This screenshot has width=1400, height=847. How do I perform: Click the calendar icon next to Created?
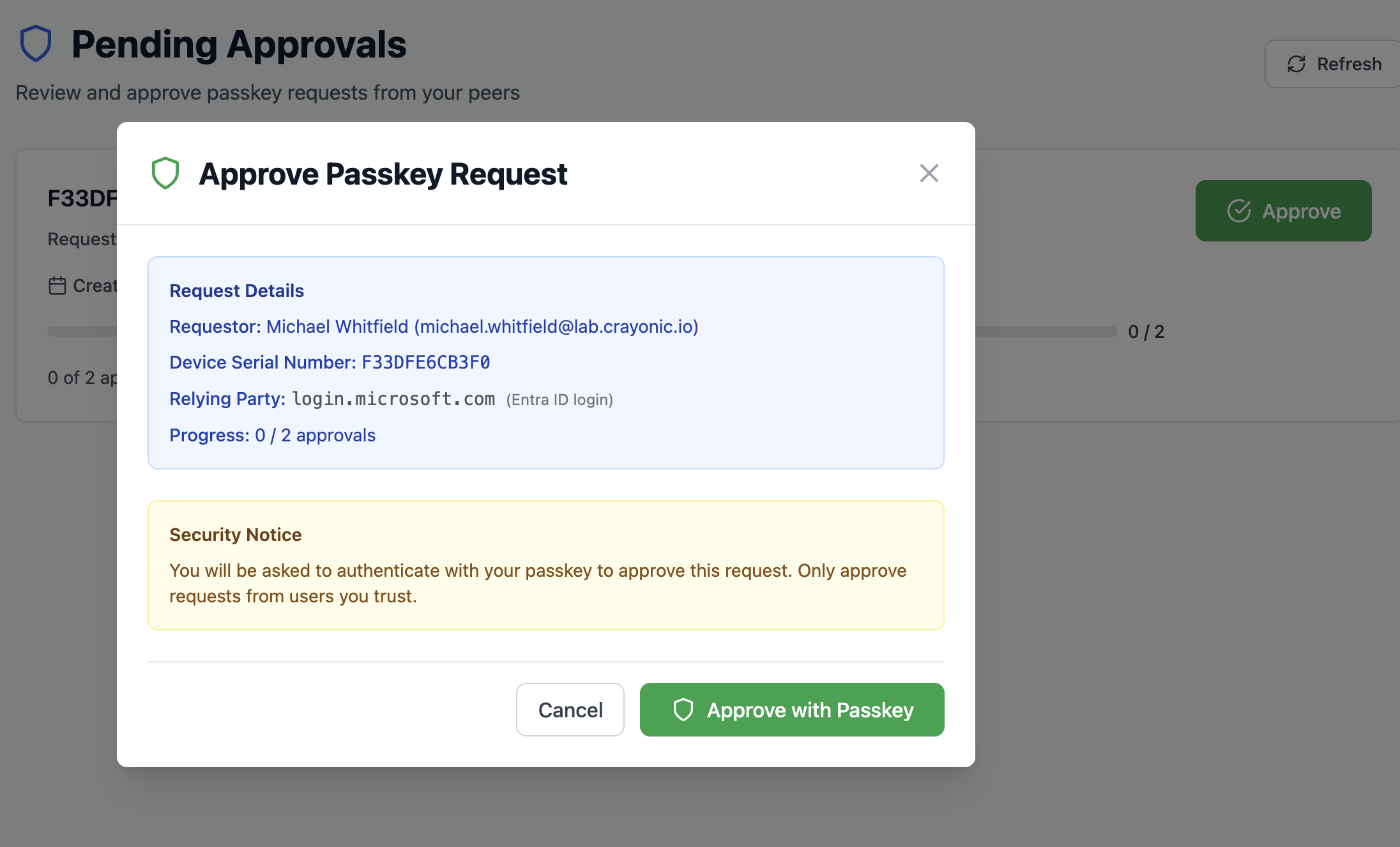[x=57, y=286]
